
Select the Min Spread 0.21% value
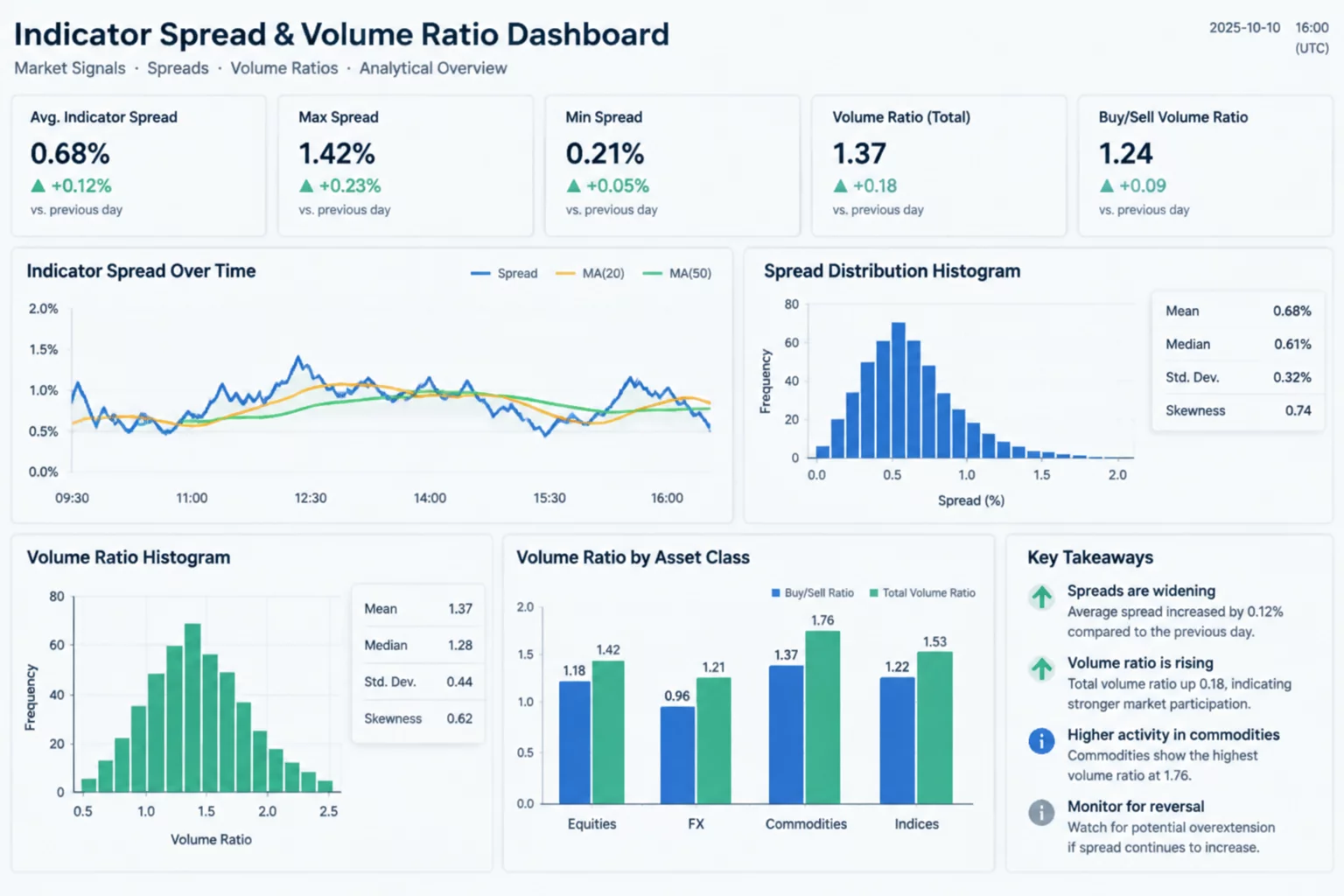coord(605,154)
